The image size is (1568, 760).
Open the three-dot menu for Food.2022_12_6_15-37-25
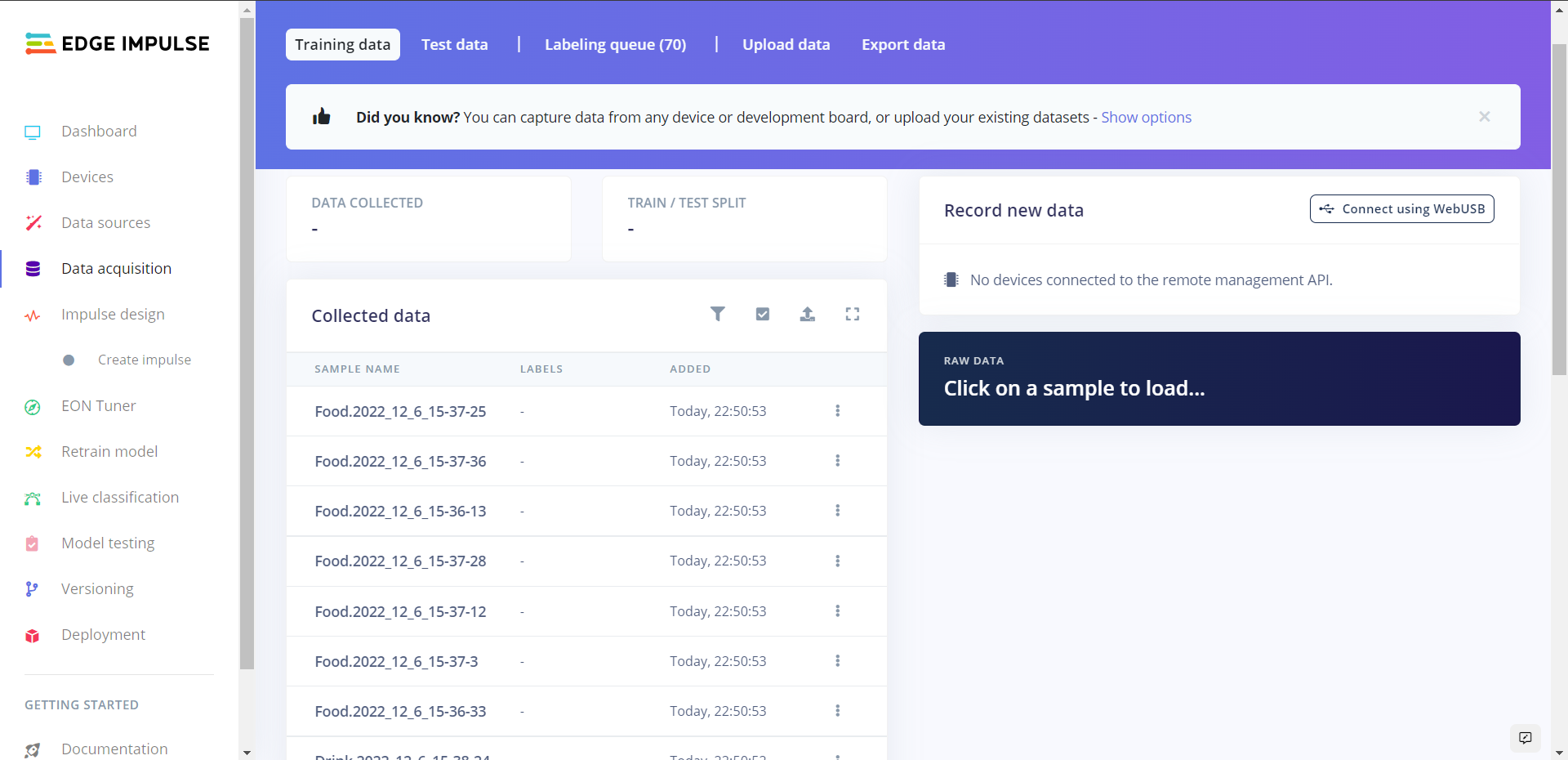tap(837, 411)
